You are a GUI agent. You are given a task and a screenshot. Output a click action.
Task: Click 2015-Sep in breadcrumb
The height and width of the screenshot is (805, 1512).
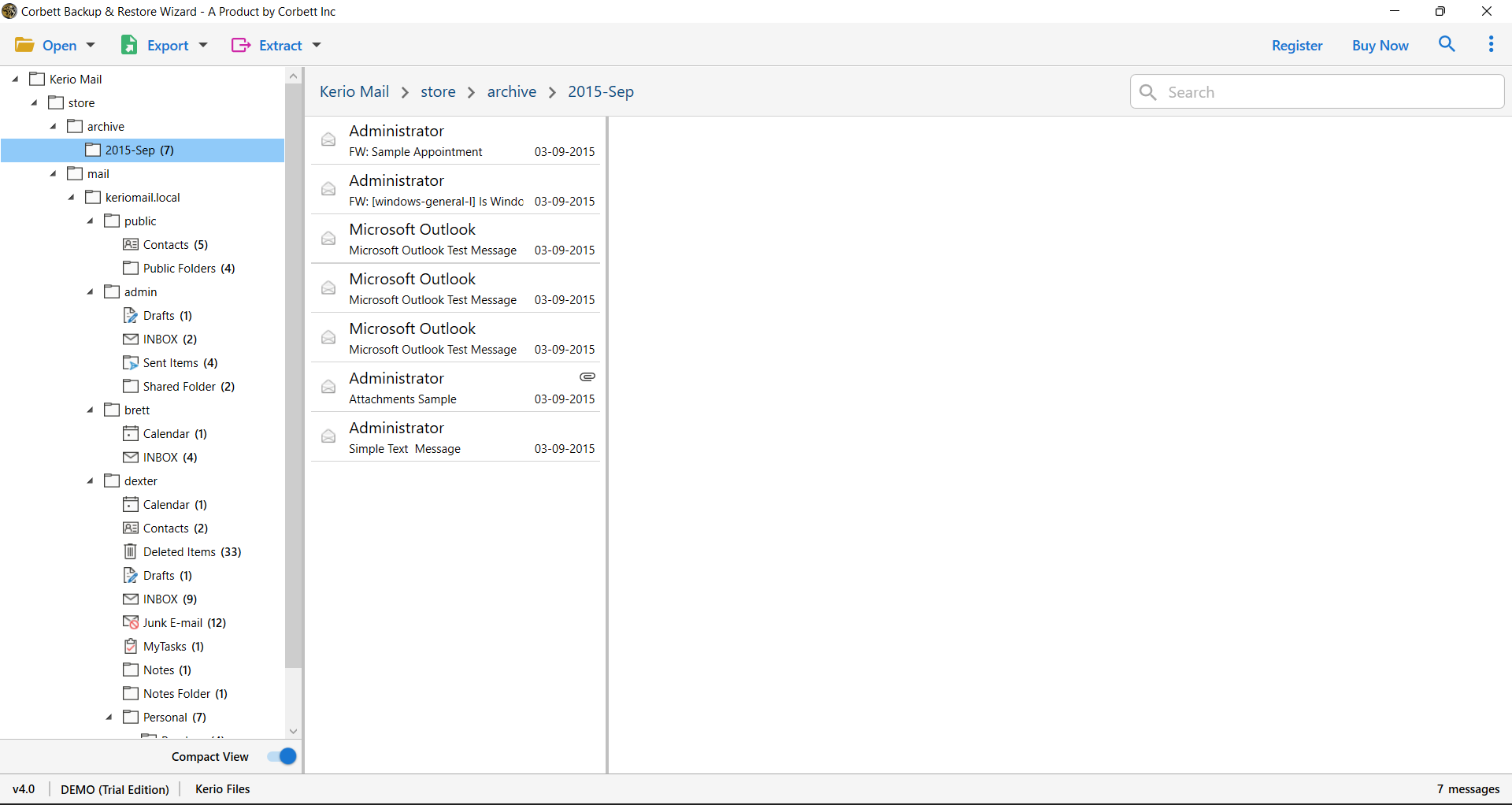pyautogui.click(x=601, y=91)
